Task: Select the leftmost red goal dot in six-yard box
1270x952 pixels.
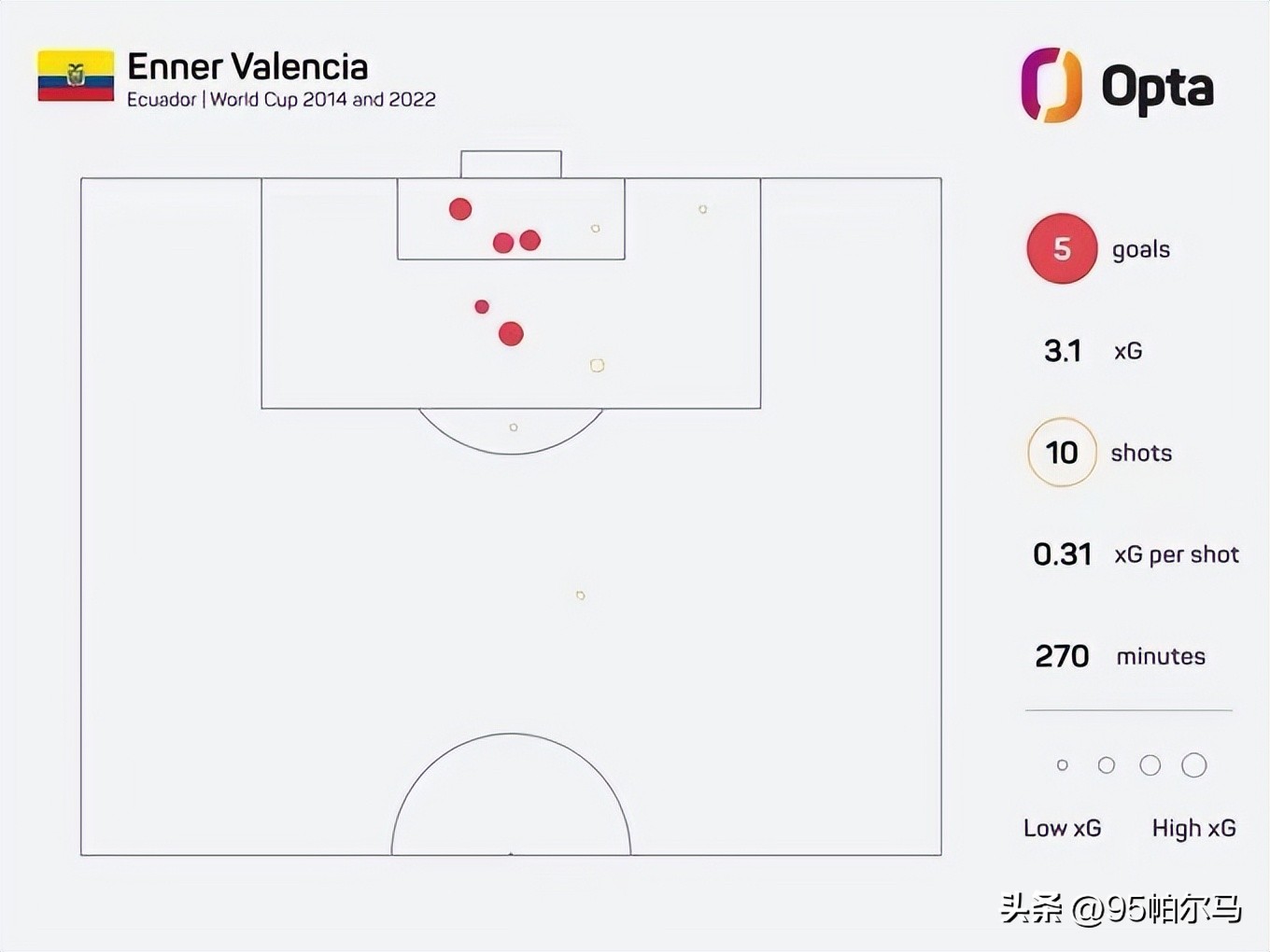Action: [460, 209]
